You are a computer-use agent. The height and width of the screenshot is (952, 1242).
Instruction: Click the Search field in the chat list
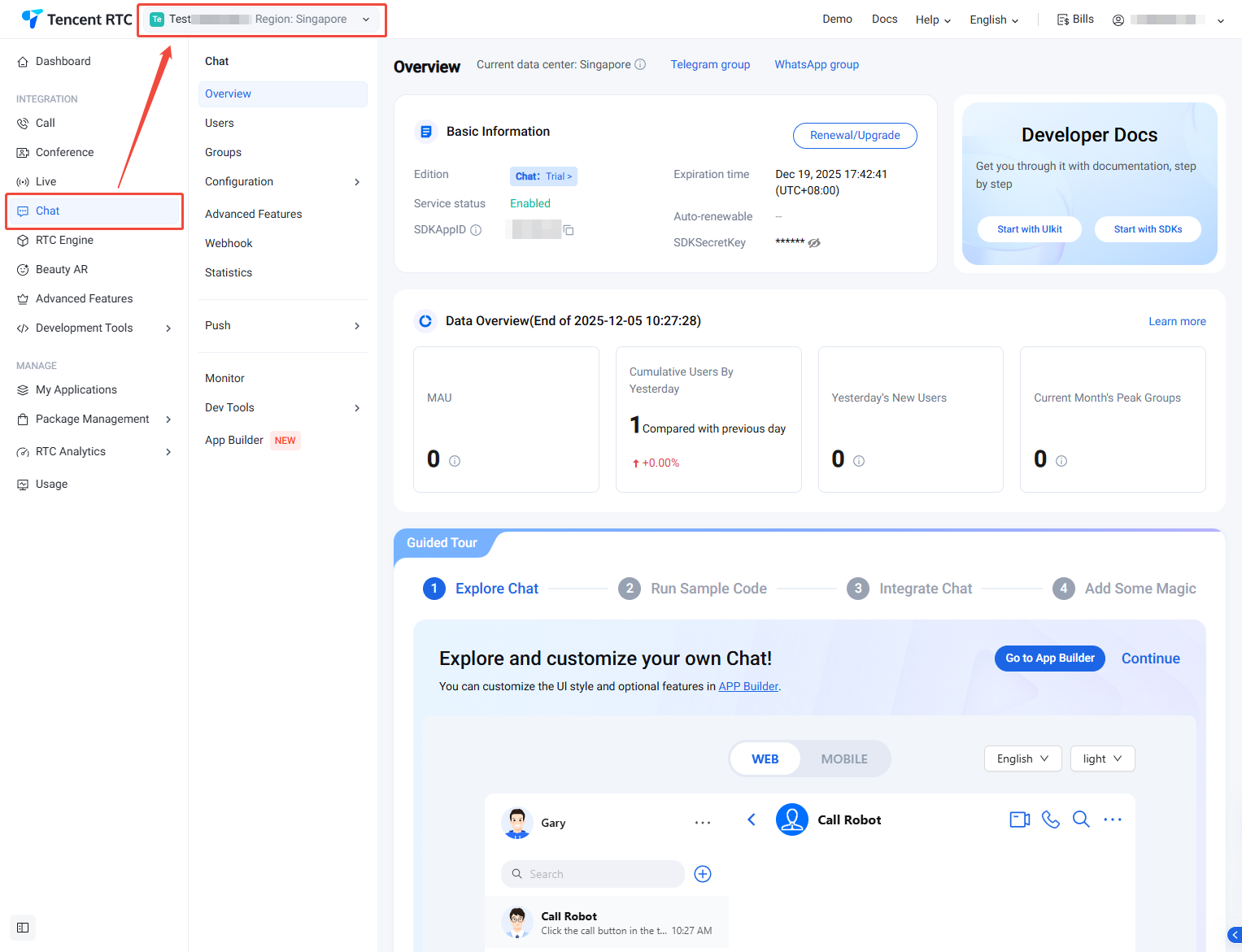[592, 874]
